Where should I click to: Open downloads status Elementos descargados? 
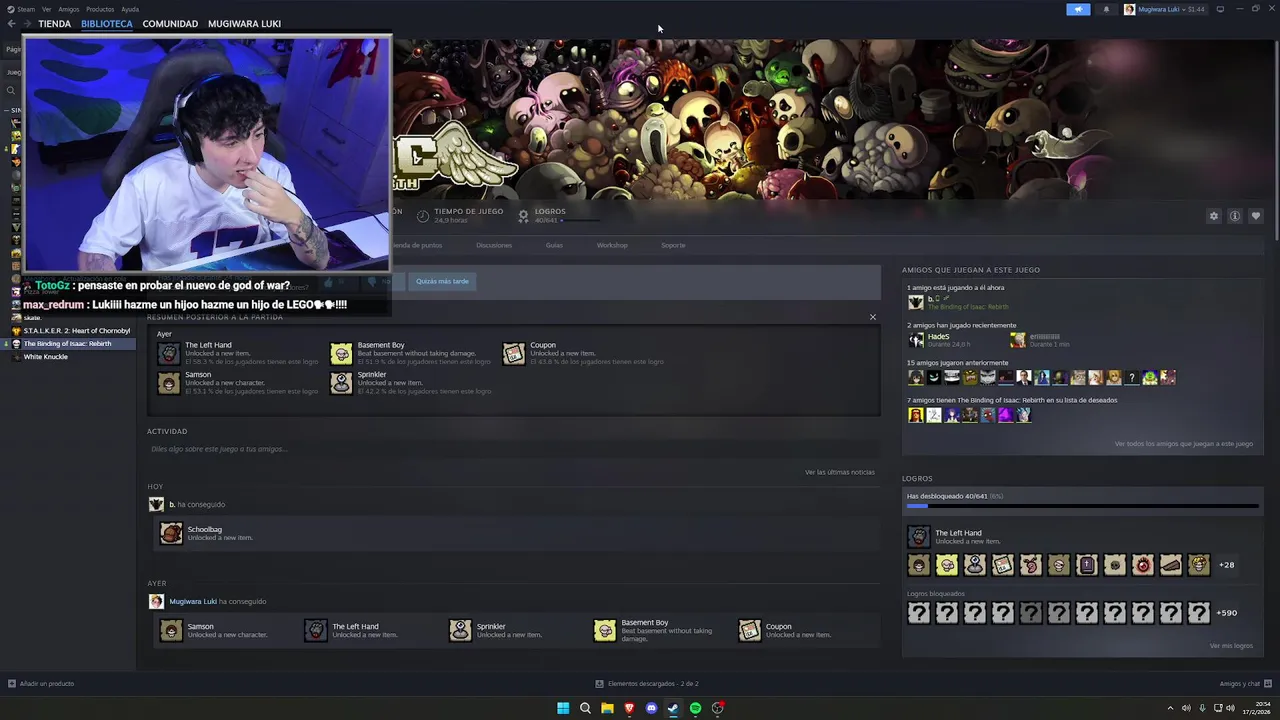click(x=647, y=684)
